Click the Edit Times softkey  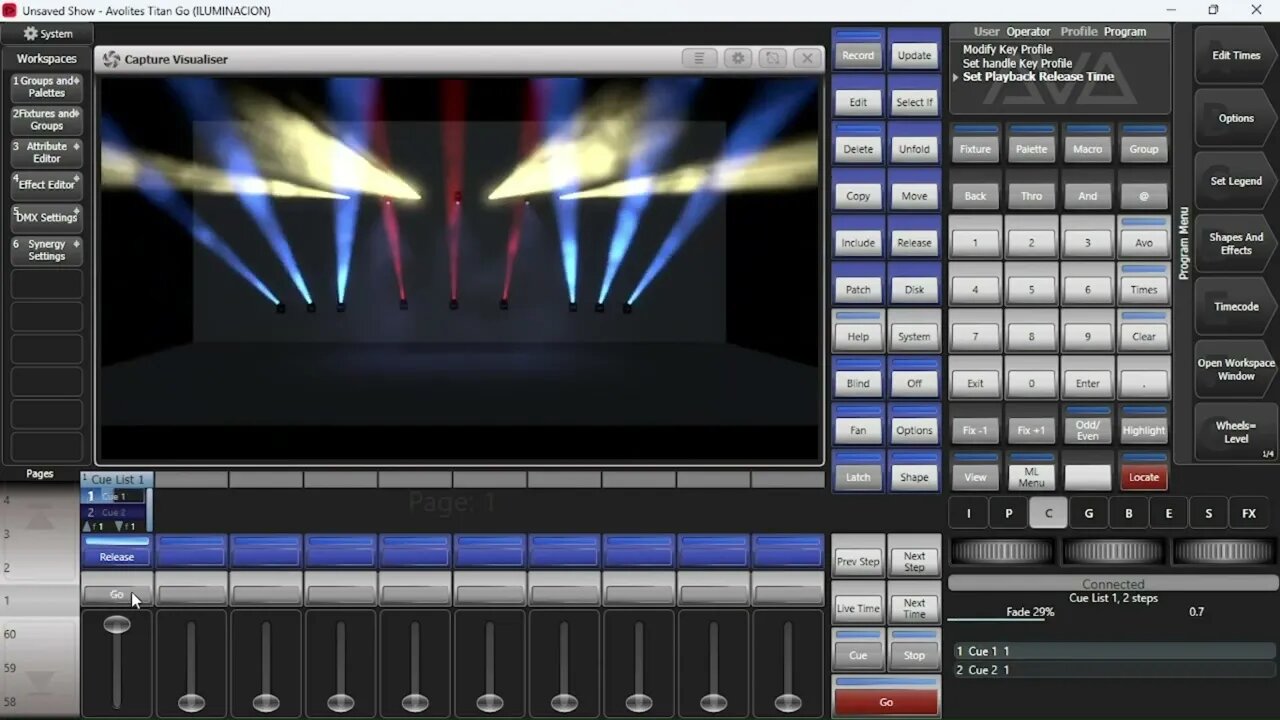[x=1236, y=55]
